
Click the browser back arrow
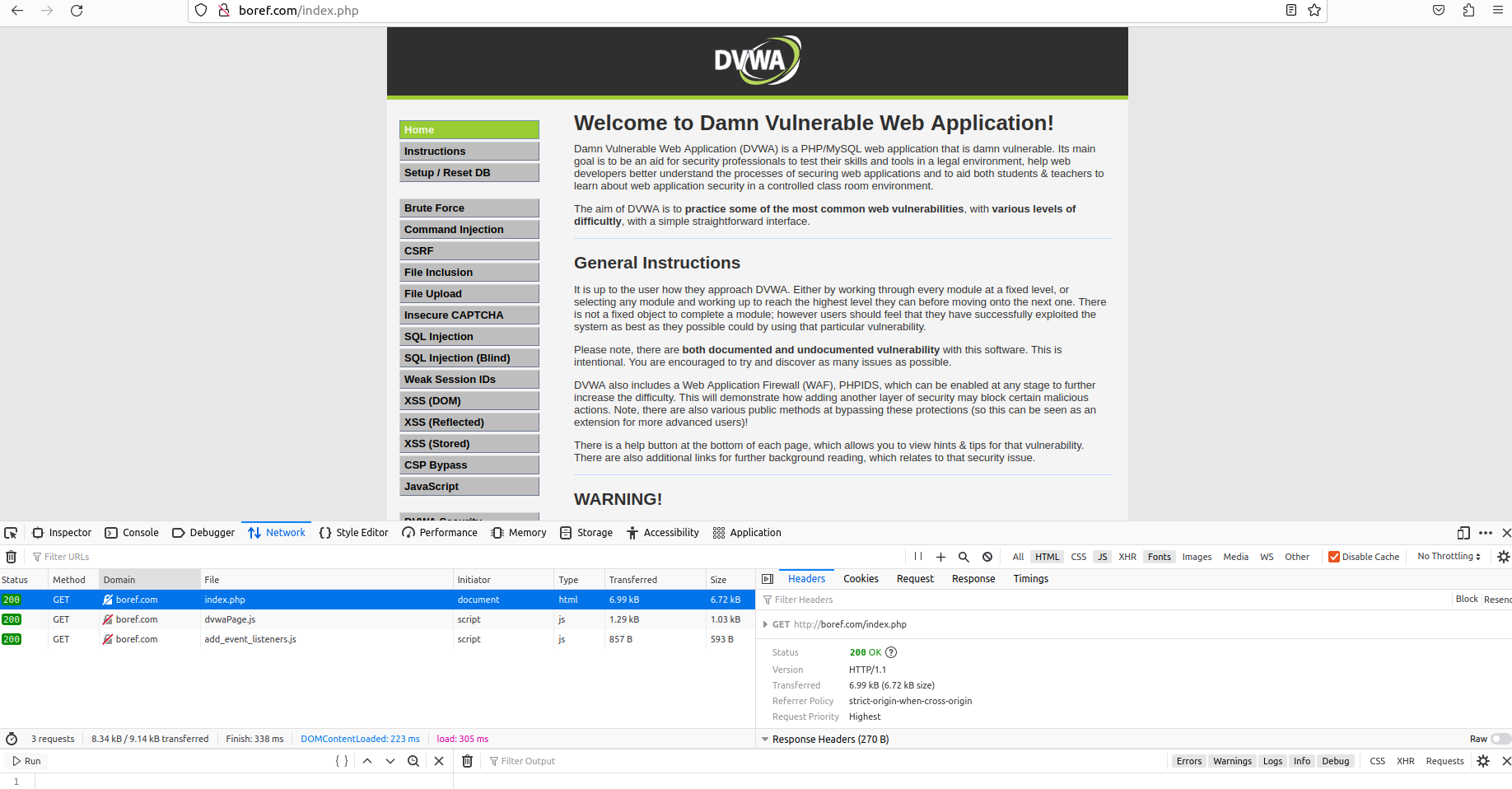tap(17, 11)
